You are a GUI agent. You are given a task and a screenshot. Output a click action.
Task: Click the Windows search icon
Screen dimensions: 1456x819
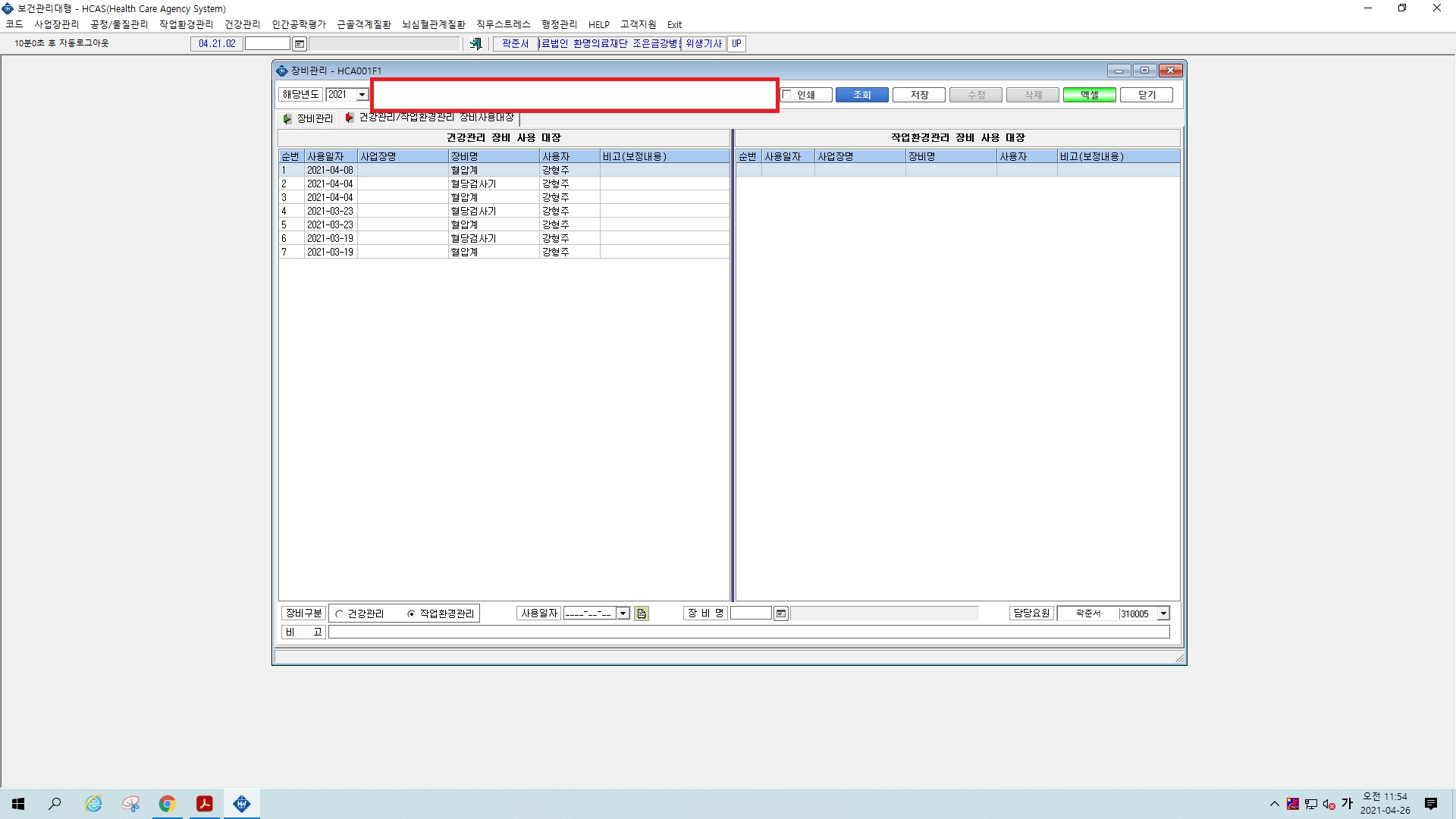click(x=55, y=804)
